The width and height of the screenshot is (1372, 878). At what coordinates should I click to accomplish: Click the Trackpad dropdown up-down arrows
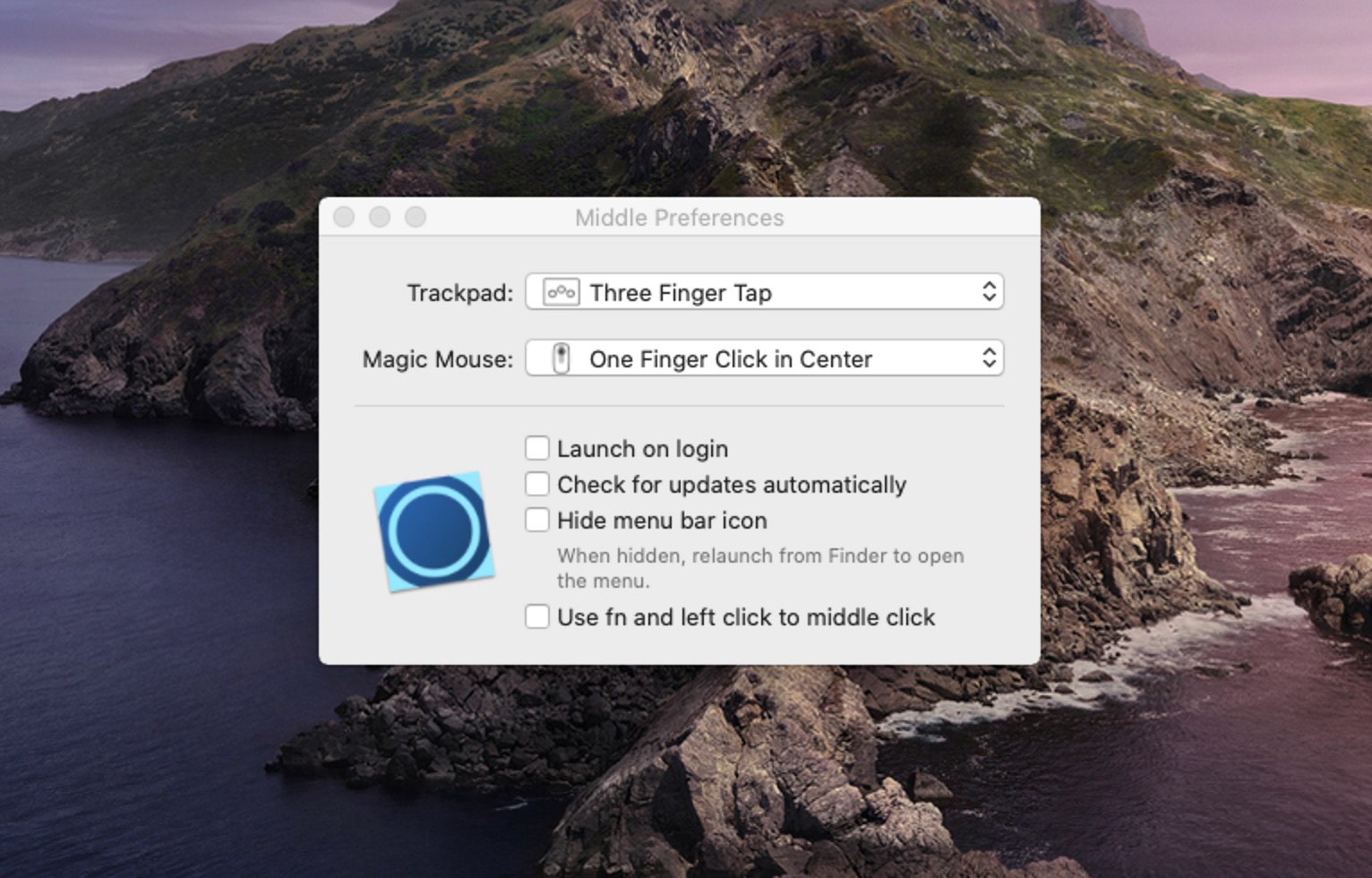[x=989, y=292]
